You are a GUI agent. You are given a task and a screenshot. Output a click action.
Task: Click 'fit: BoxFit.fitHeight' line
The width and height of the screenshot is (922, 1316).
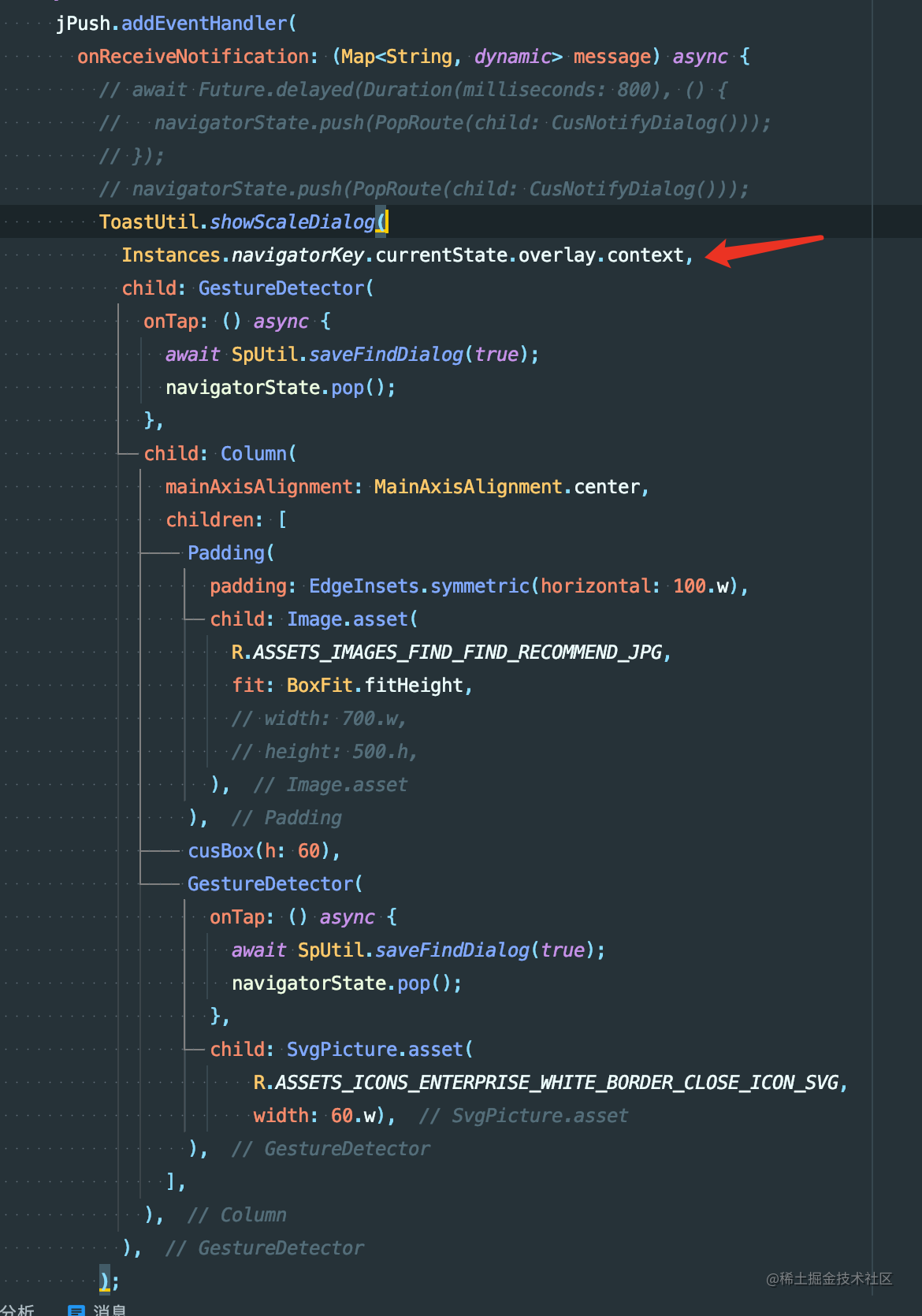[x=348, y=686]
